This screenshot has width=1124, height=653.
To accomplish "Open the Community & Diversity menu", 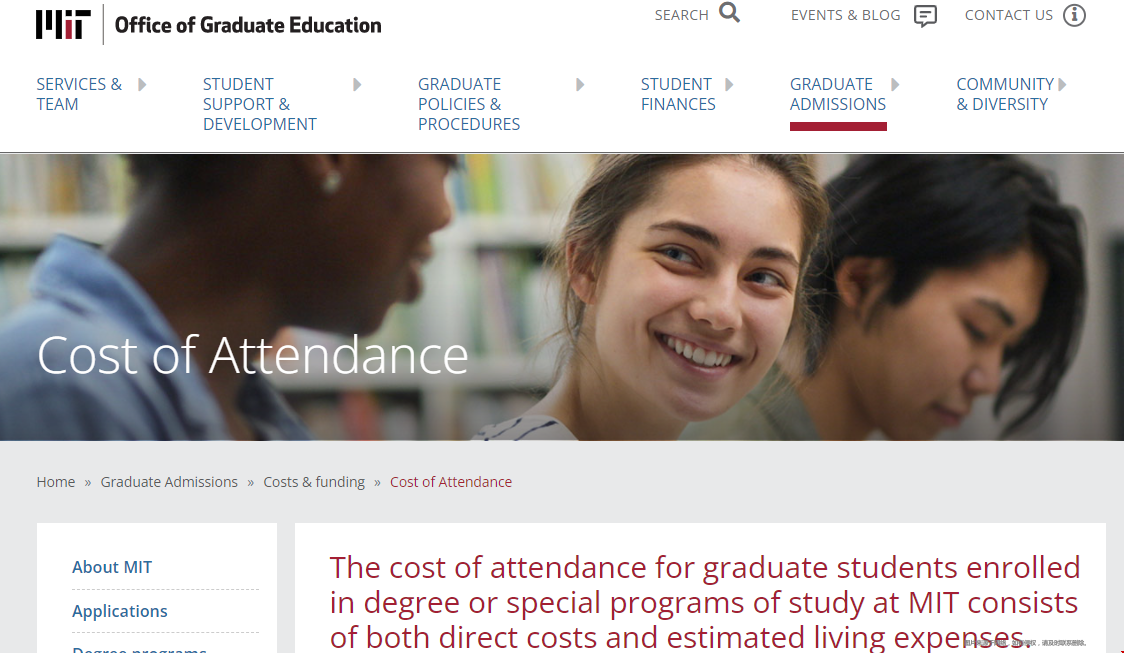I will tap(1004, 94).
